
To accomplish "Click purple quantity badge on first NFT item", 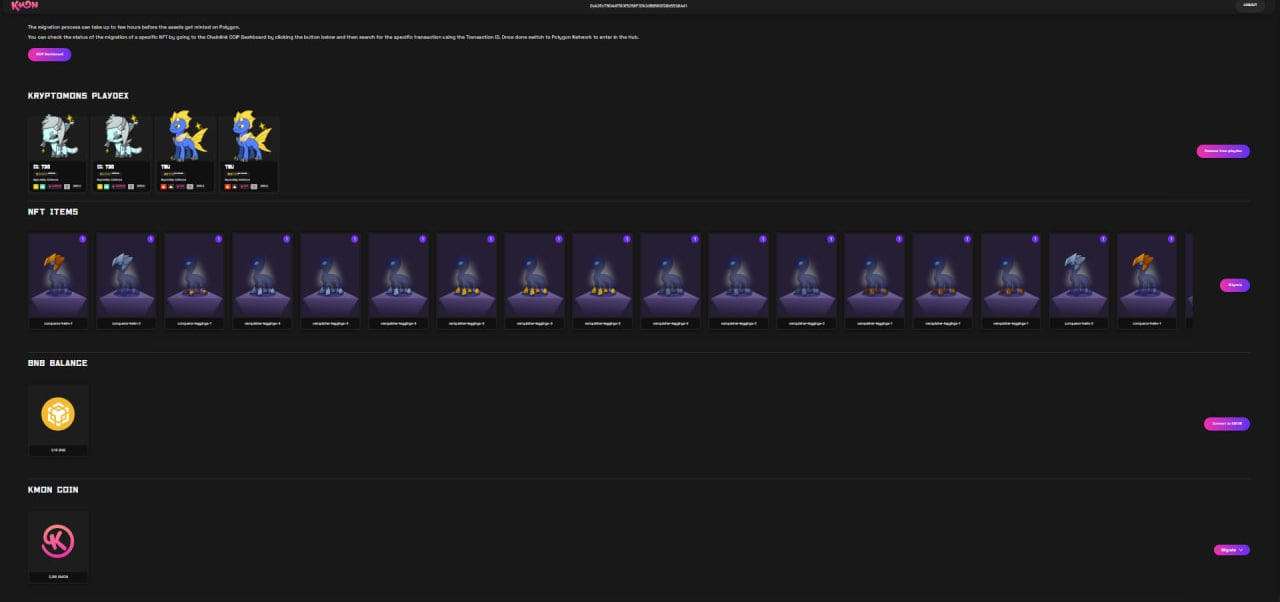I will 83,239.
